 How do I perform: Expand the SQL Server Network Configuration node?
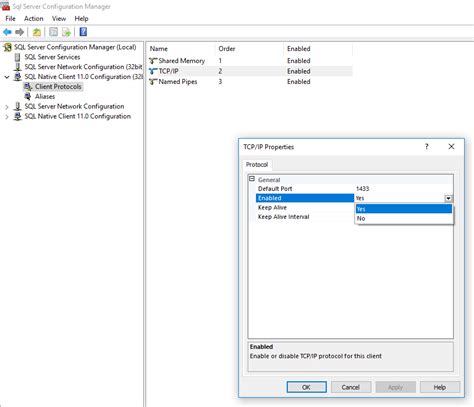point(7,107)
